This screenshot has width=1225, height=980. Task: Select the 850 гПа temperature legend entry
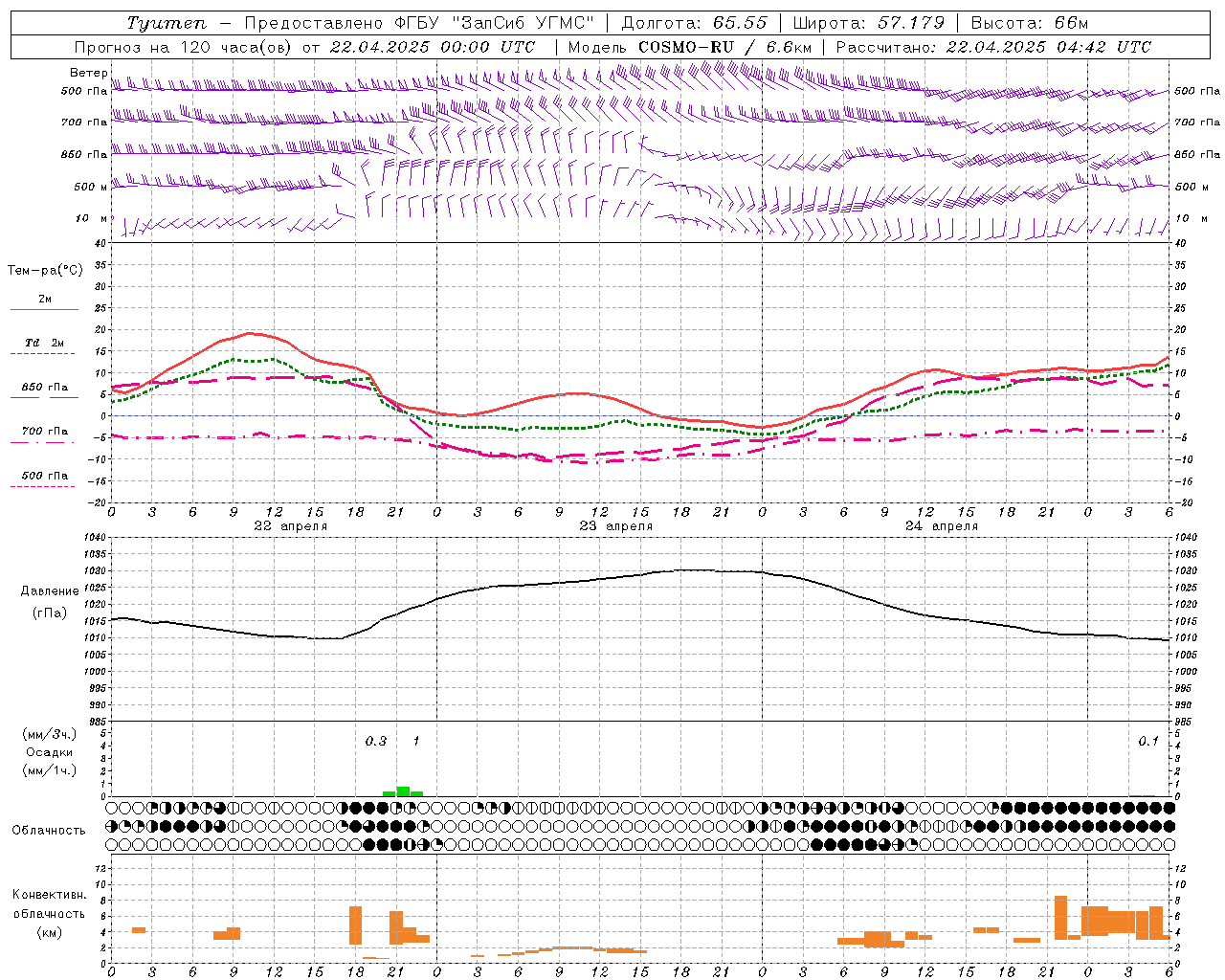44,387
